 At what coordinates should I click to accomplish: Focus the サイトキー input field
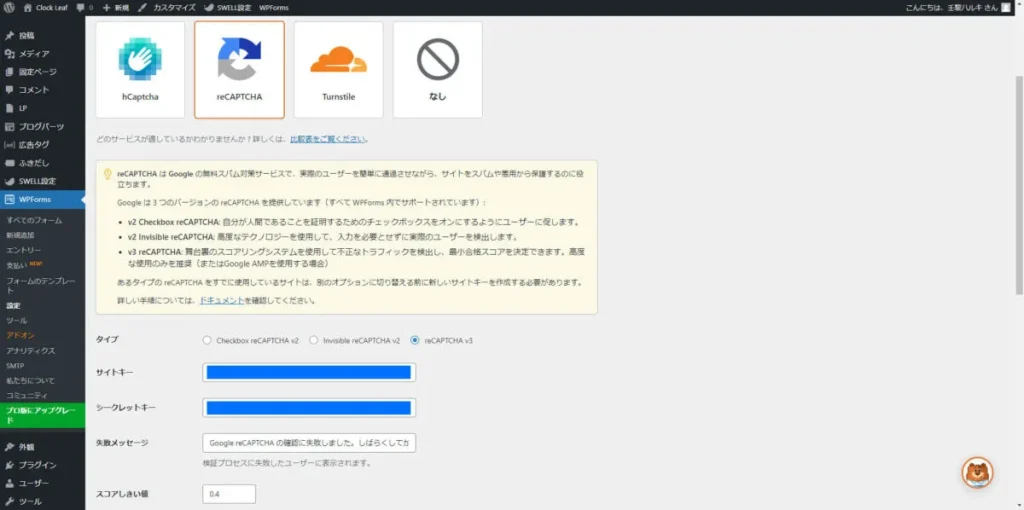click(x=309, y=372)
